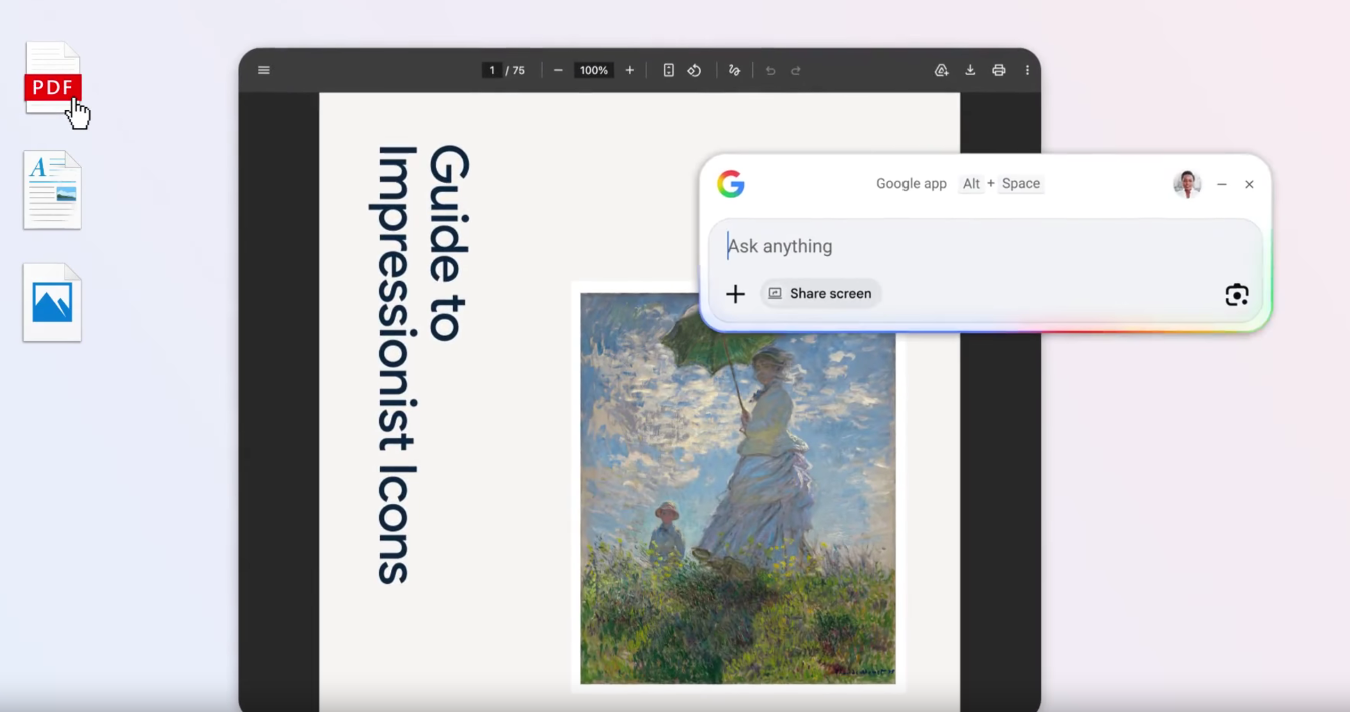Zoom in with the plus button
Image resolution: width=1350 pixels, height=712 pixels.
tap(629, 70)
